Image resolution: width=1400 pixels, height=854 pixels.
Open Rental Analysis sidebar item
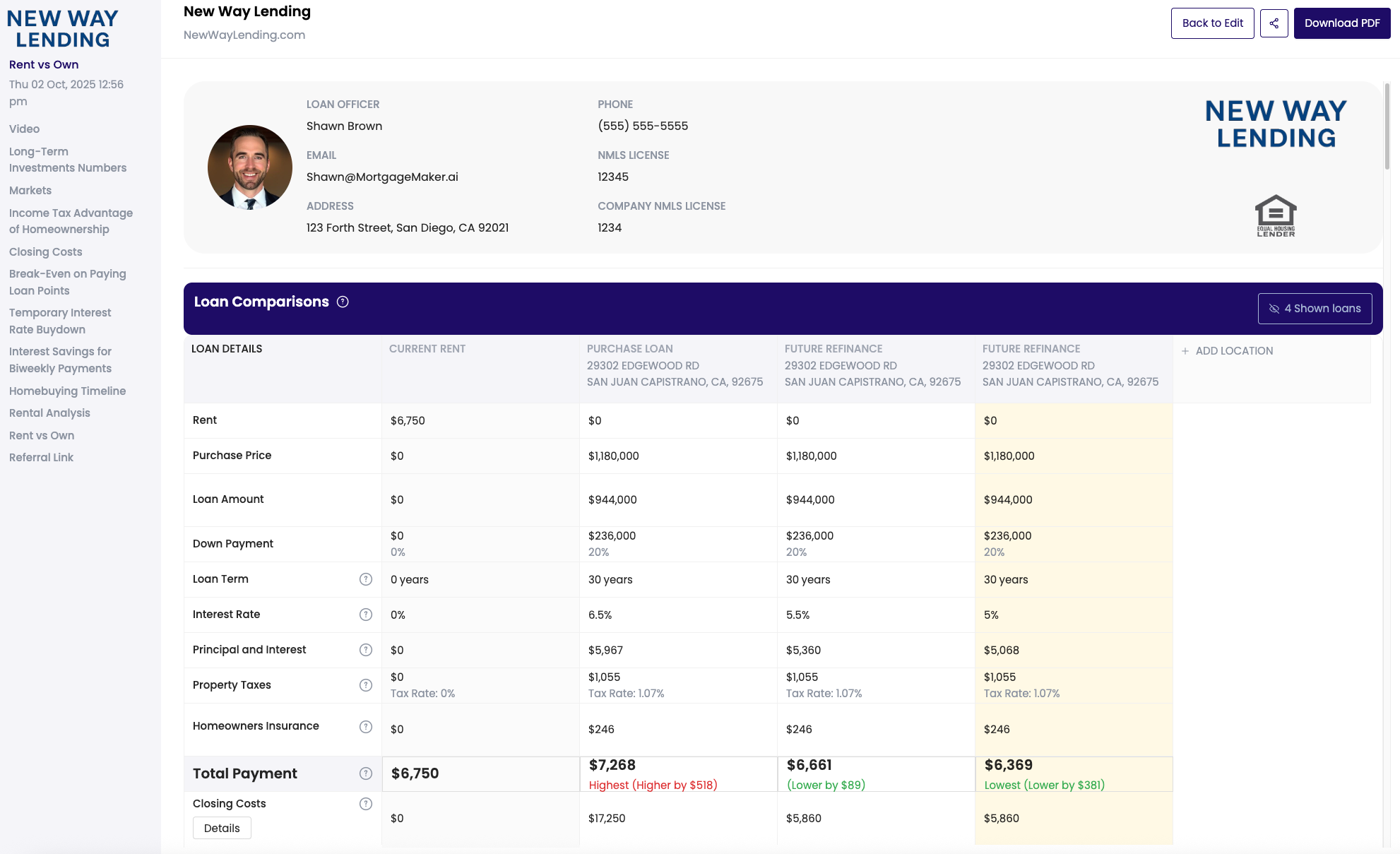pos(49,413)
